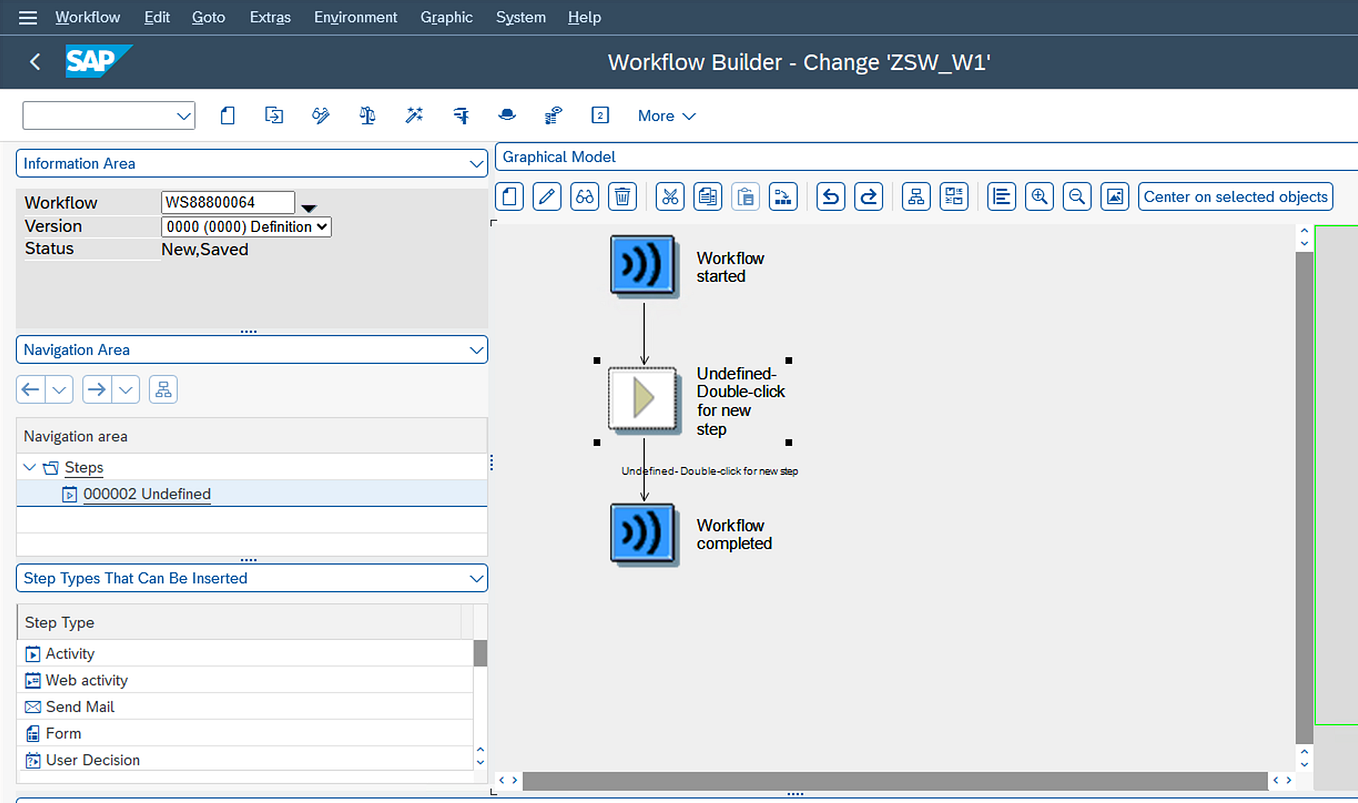
Task: Click the graphical model Create step icon
Action: pyautogui.click(x=510, y=197)
